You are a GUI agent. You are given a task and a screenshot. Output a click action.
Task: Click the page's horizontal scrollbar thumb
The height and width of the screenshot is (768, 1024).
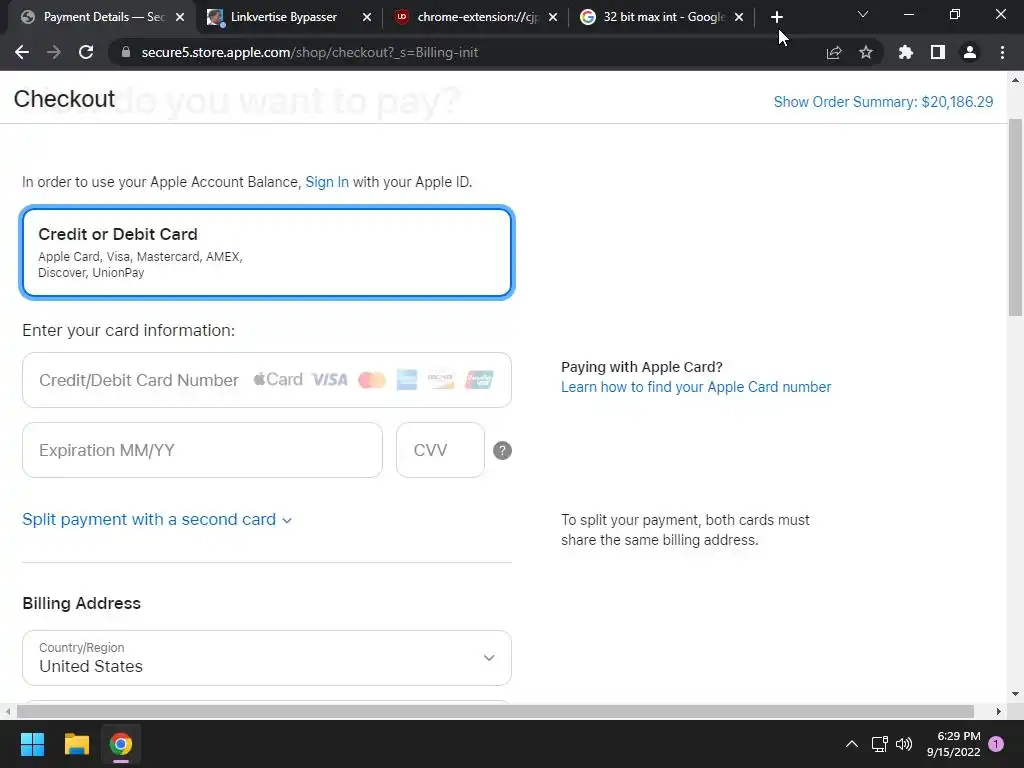point(495,711)
